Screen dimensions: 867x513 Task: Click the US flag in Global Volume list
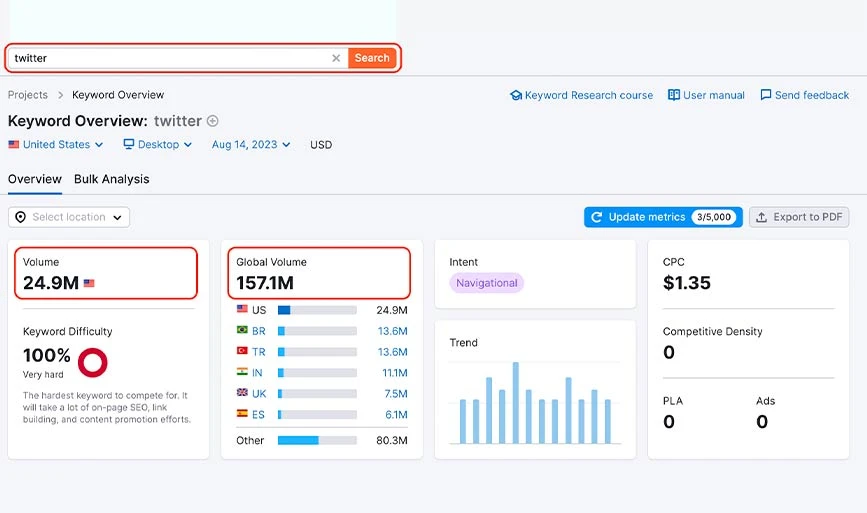[x=242, y=308]
